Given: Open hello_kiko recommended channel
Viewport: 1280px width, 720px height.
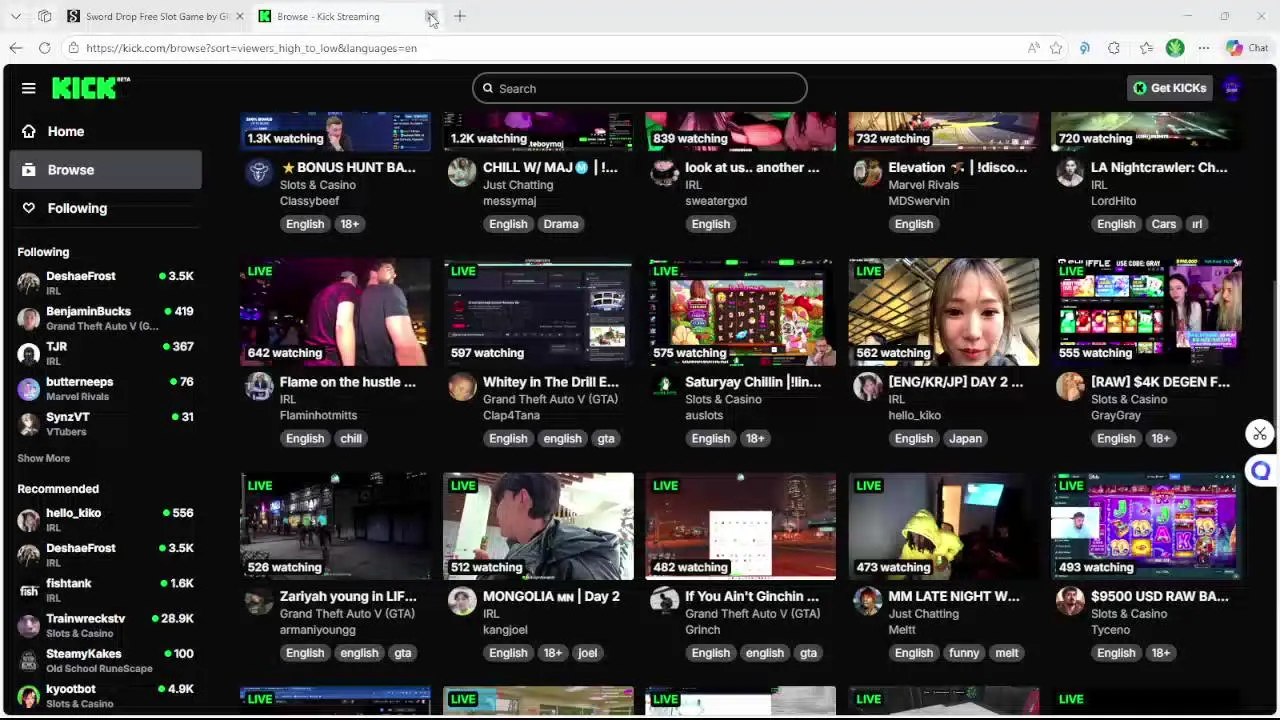Looking at the screenshot, I should [x=105, y=520].
